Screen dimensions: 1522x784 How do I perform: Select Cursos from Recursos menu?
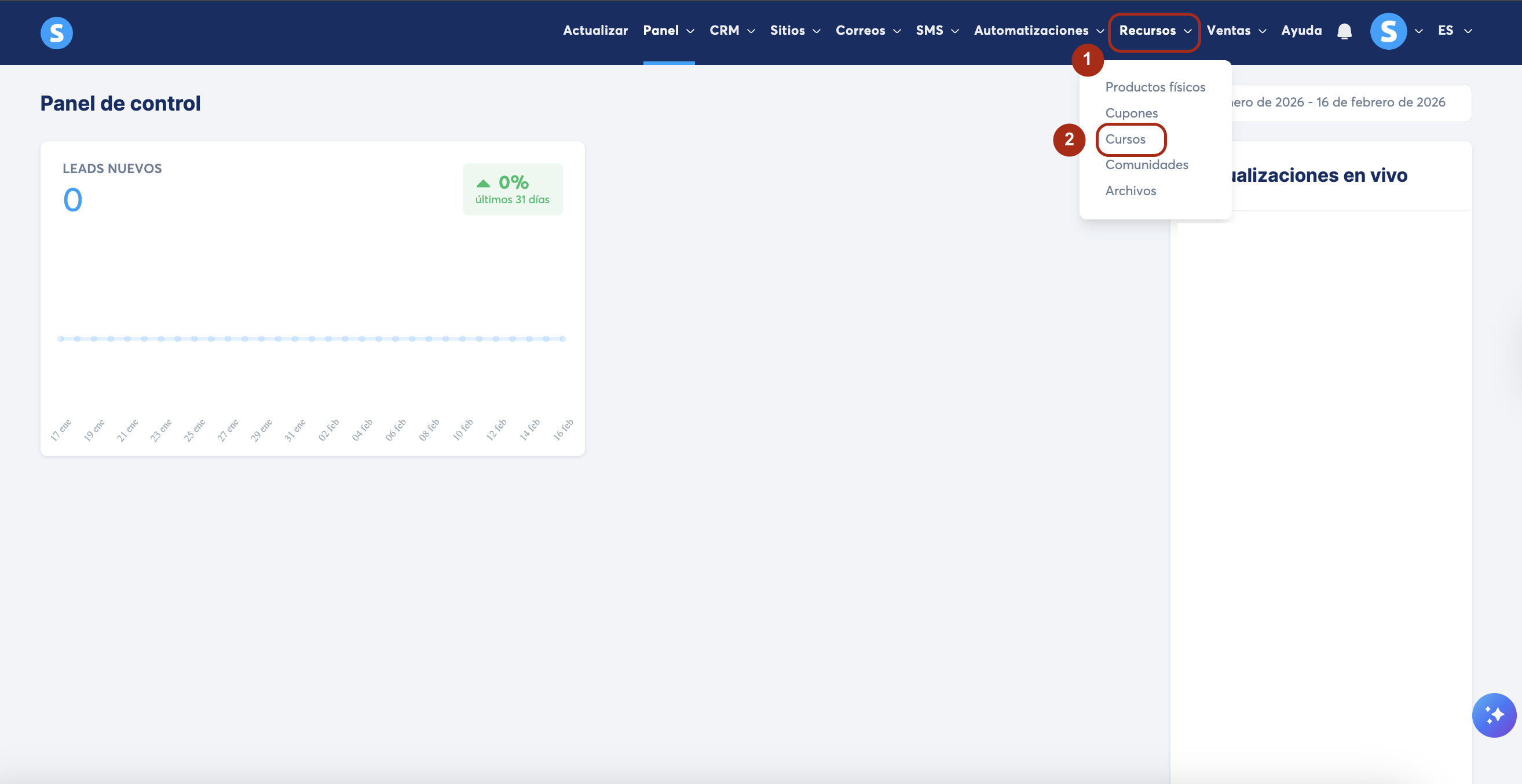pos(1125,140)
